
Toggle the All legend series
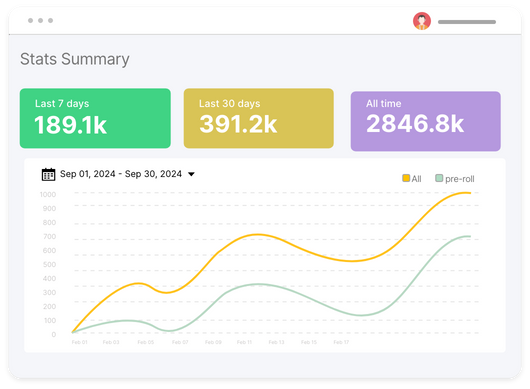click(412, 178)
